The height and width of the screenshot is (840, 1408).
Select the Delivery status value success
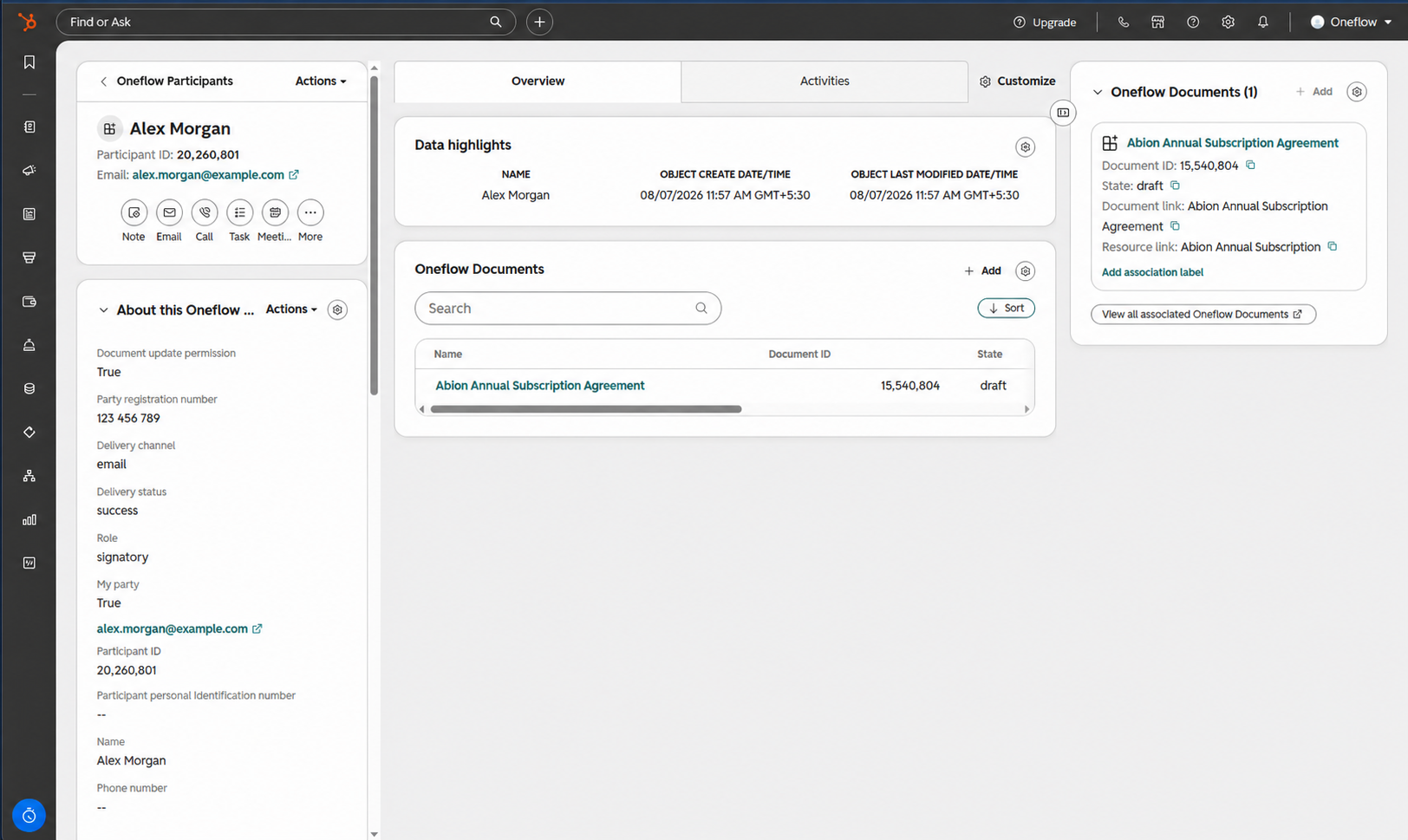pyautogui.click(x=117, y=511)
